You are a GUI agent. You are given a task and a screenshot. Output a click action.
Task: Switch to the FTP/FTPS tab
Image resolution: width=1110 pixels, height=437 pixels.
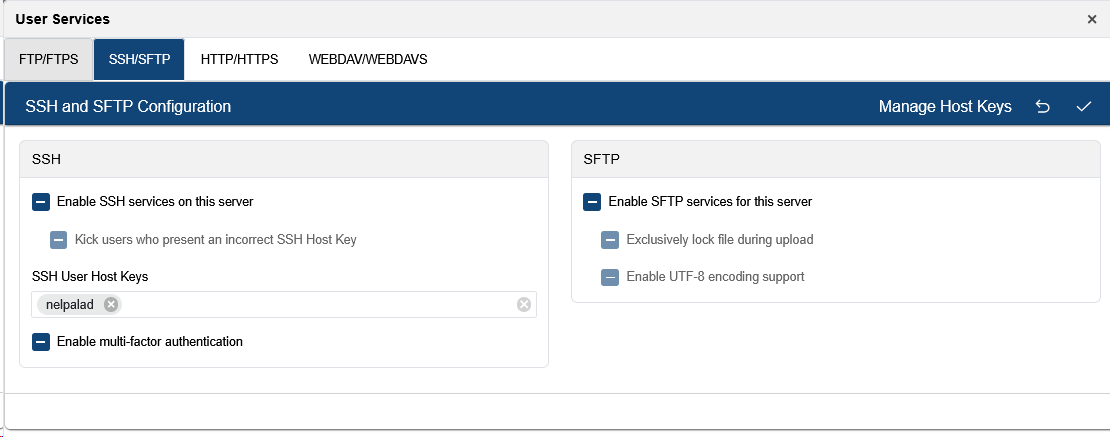coord(48,60)
